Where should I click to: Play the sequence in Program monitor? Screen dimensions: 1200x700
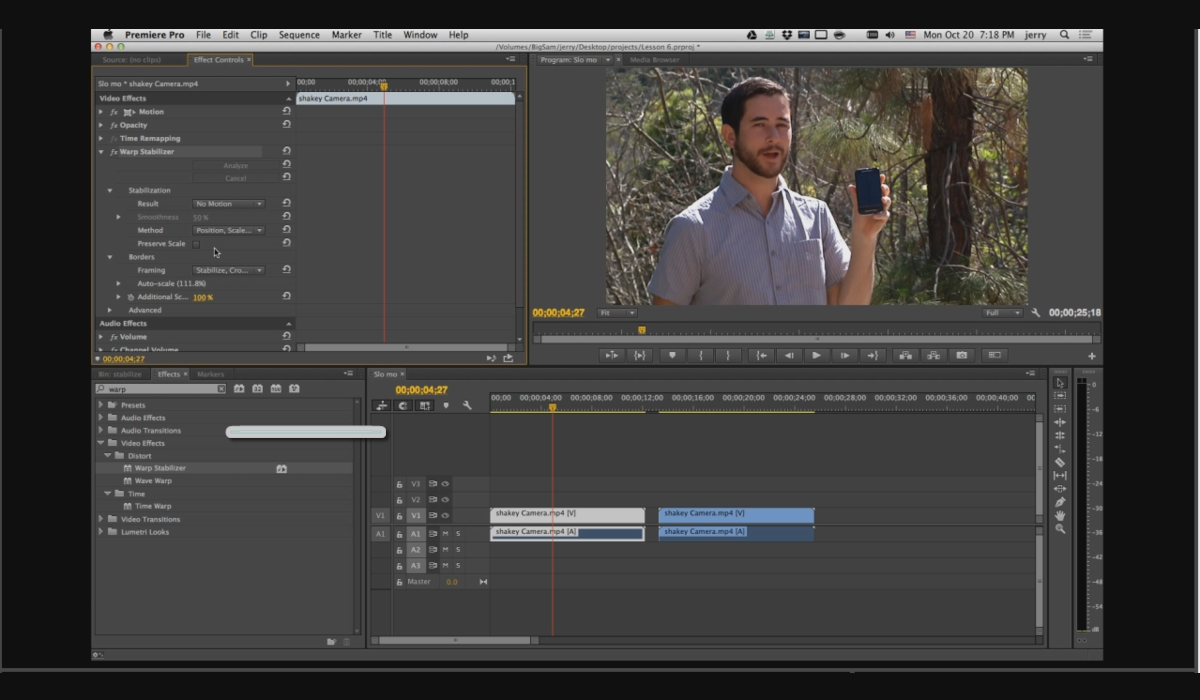click(816, 355)
